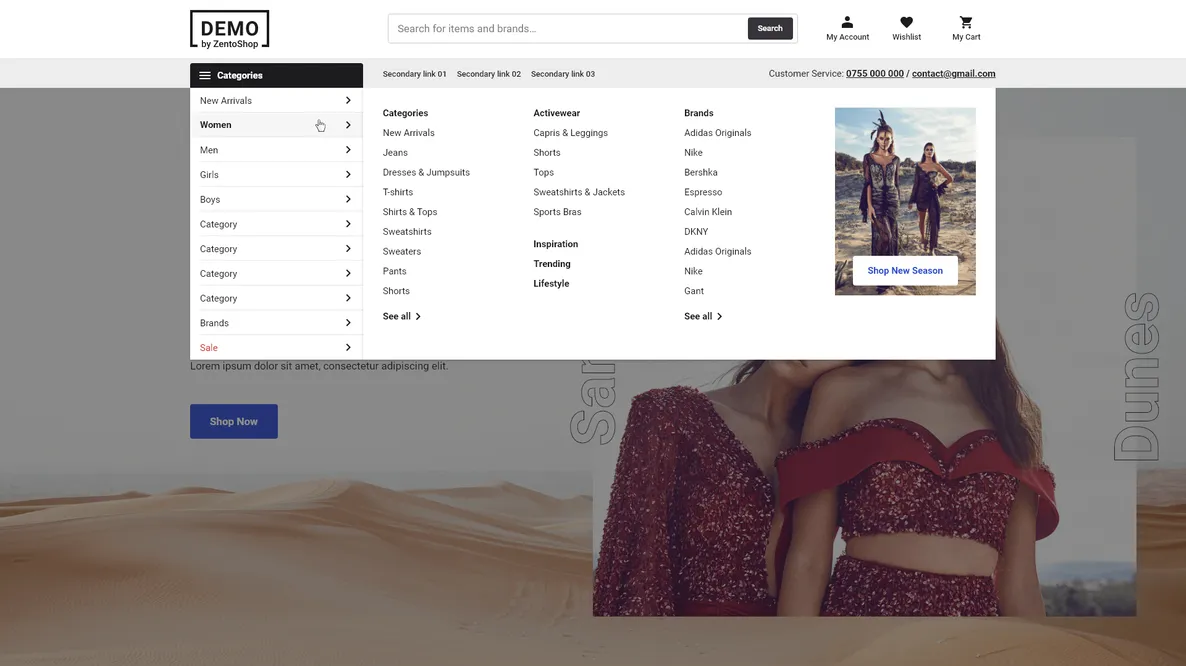Click the contact@gmail.com email link
This screenshot has width=1186, height=666.
click(x=953, y=73)
